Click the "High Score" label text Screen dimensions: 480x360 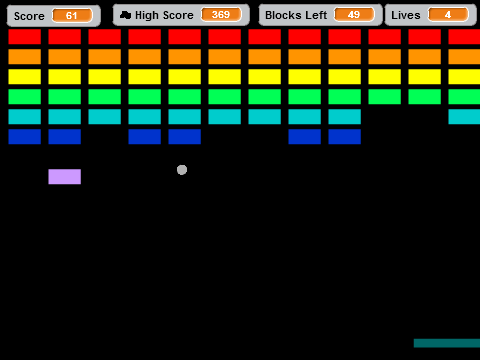164,15
